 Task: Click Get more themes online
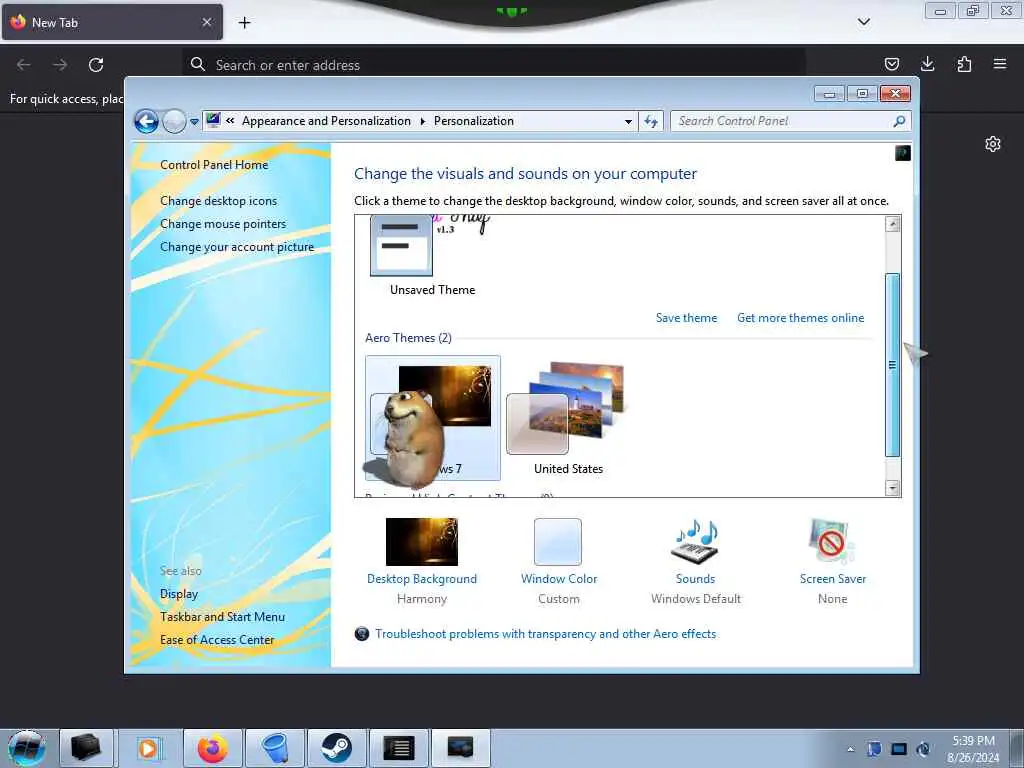pyautogui.click(x=801, y=317)
